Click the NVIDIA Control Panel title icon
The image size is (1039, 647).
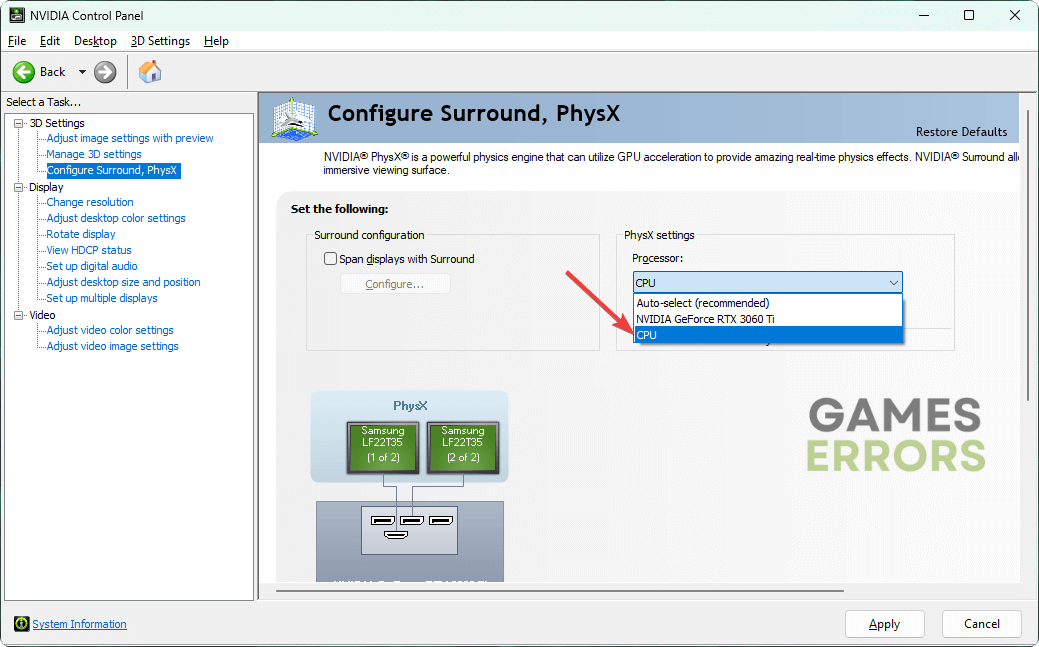17,15
